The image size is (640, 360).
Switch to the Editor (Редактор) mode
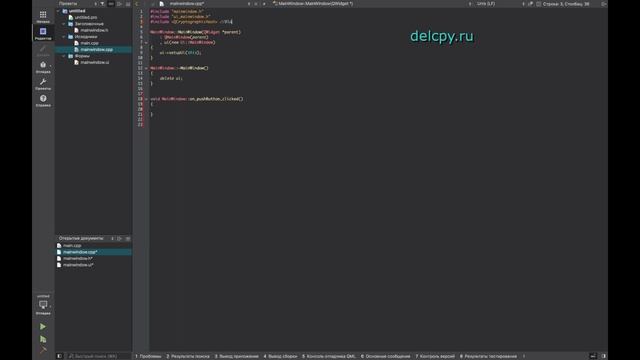(x=43, y=33)
